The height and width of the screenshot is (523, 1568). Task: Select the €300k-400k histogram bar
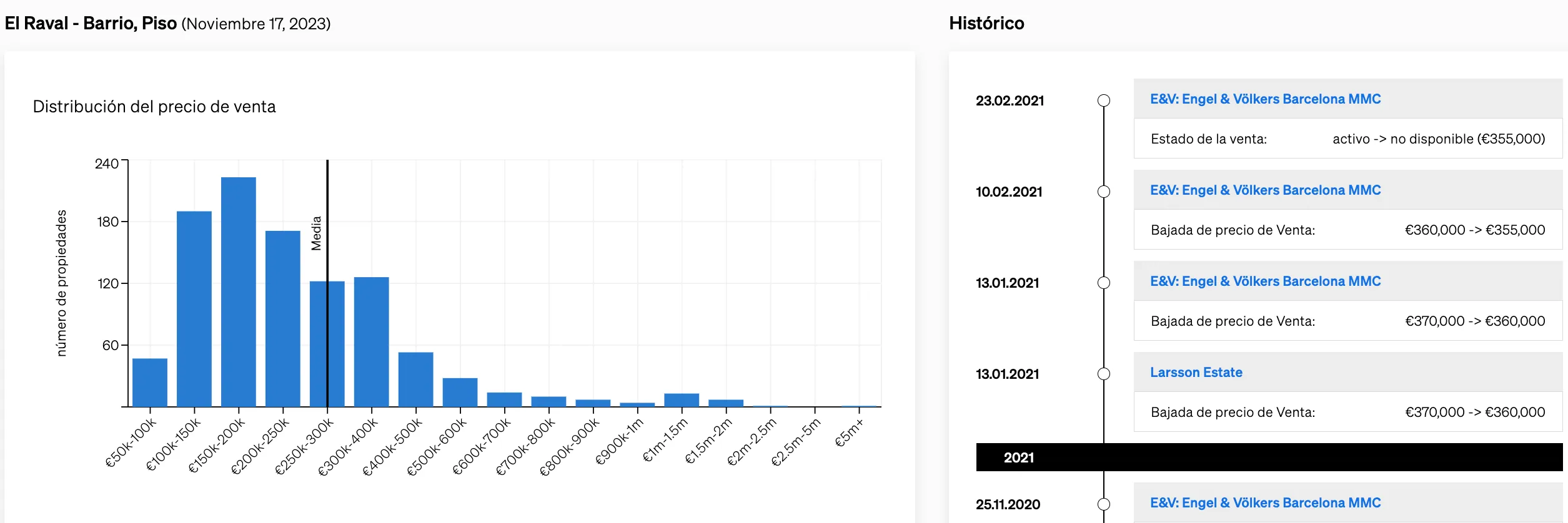click(x=372, y=342)
